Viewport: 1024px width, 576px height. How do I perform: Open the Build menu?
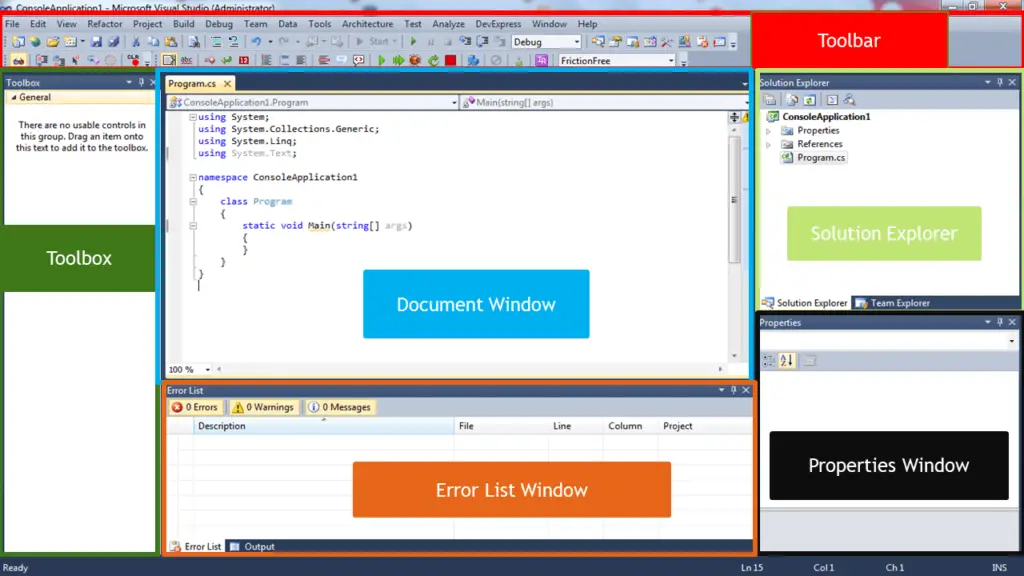click(184, 24)
